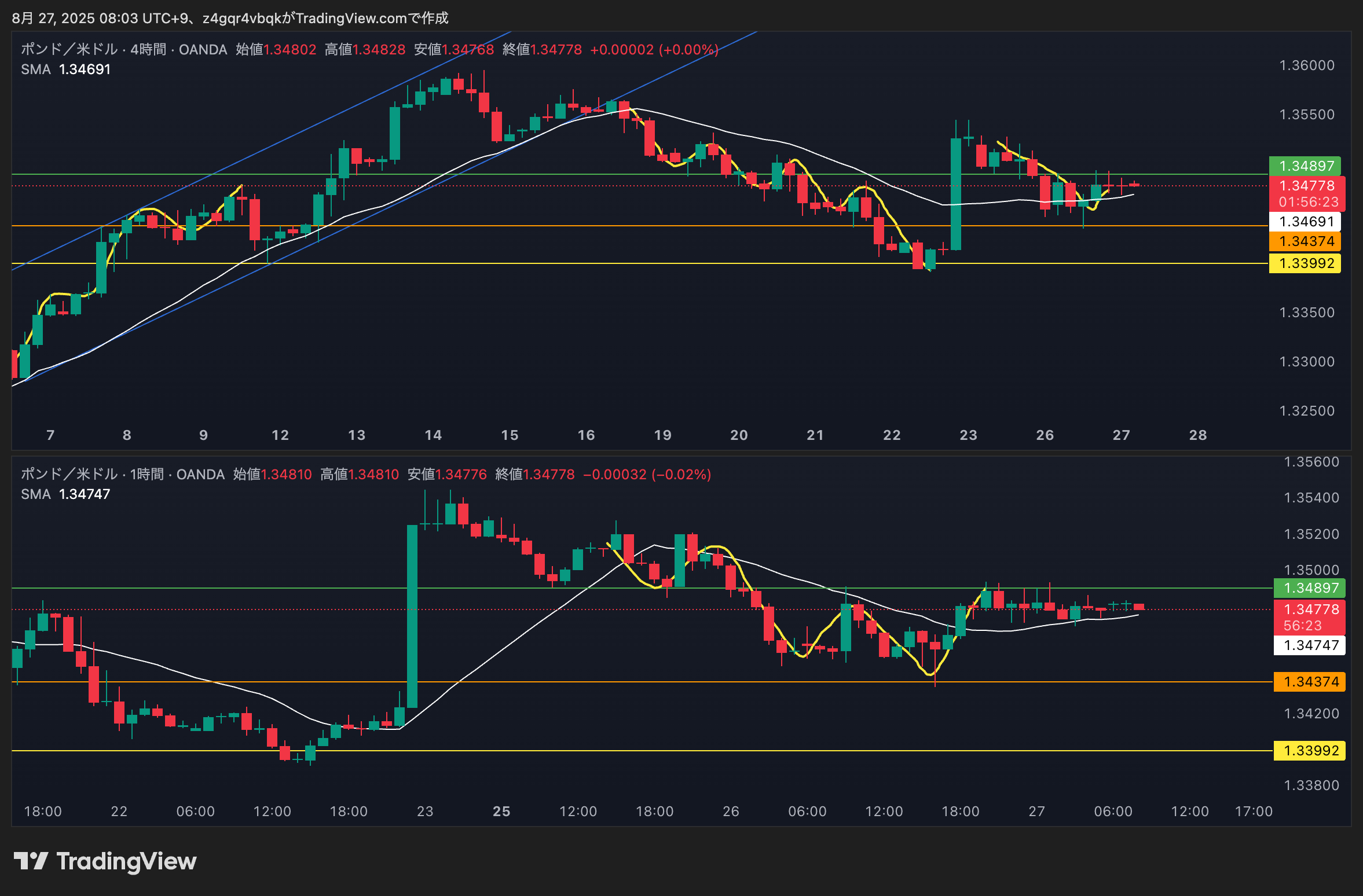Viewport: 1363px width, 896px height.
Task: Click the 1.33000 price axis tick
Action: coord(1306,362)
